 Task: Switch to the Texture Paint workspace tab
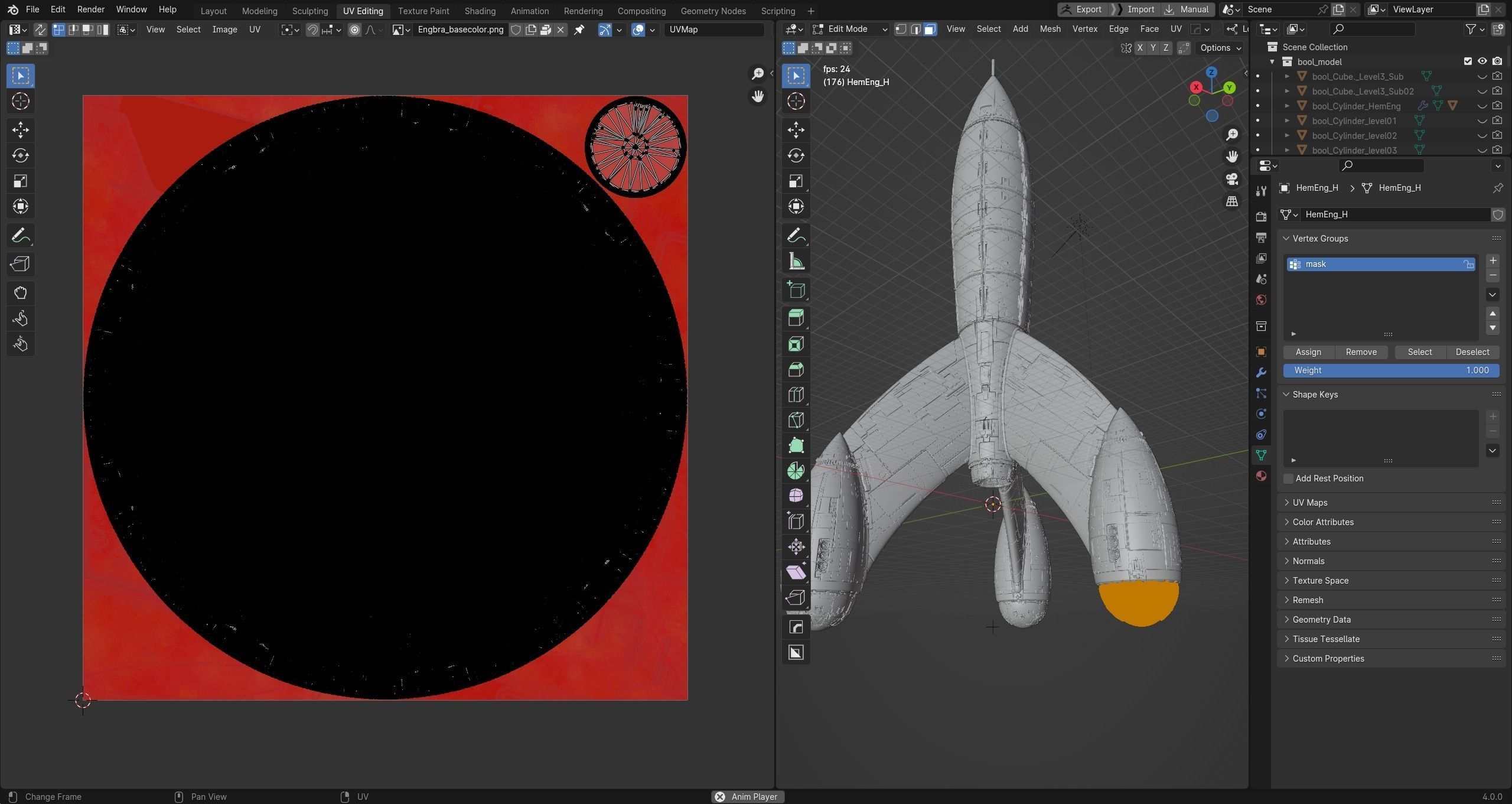click(423, 11)
